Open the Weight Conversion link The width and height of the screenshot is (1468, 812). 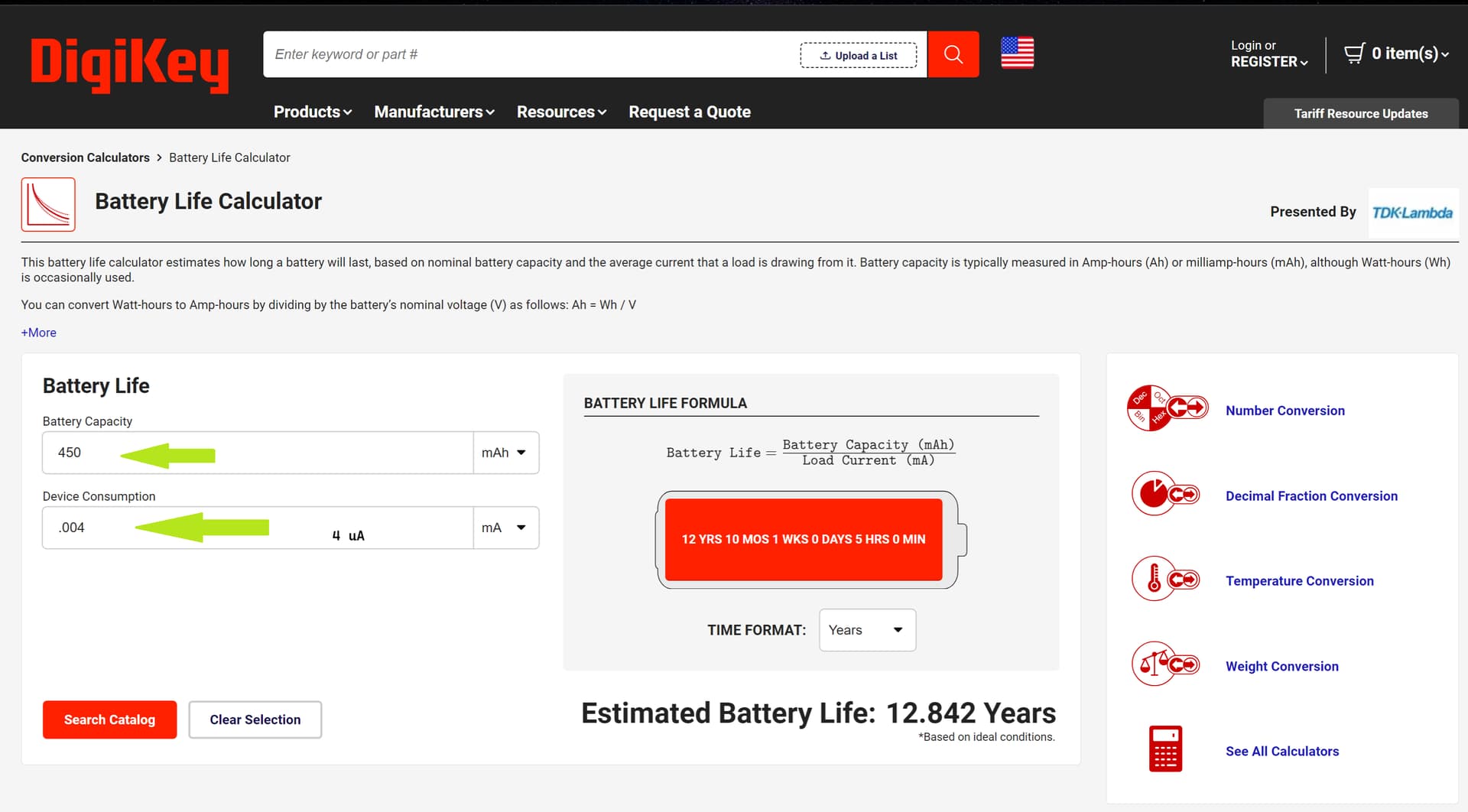pos(1281,667)
